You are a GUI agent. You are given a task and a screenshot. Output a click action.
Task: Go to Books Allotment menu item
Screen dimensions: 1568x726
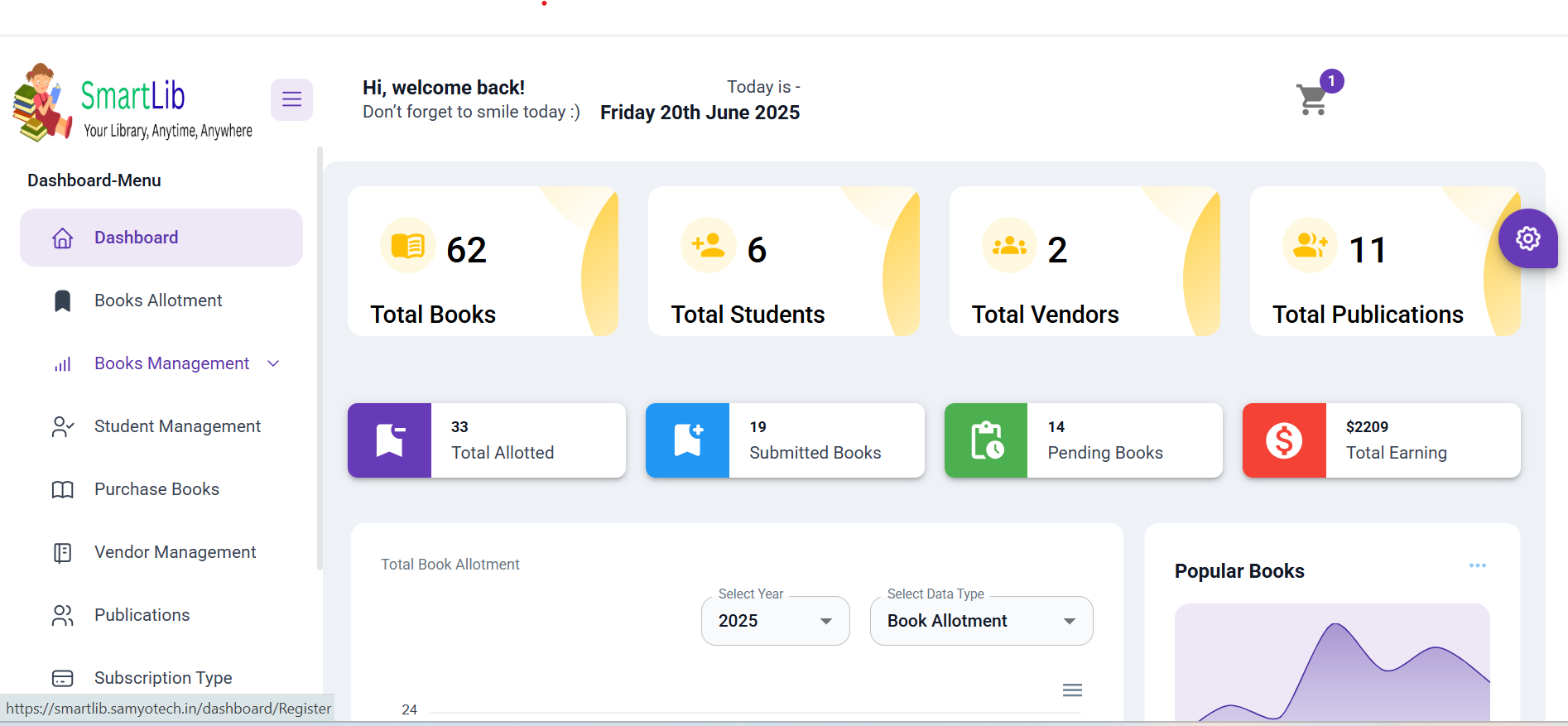[158, 300]
